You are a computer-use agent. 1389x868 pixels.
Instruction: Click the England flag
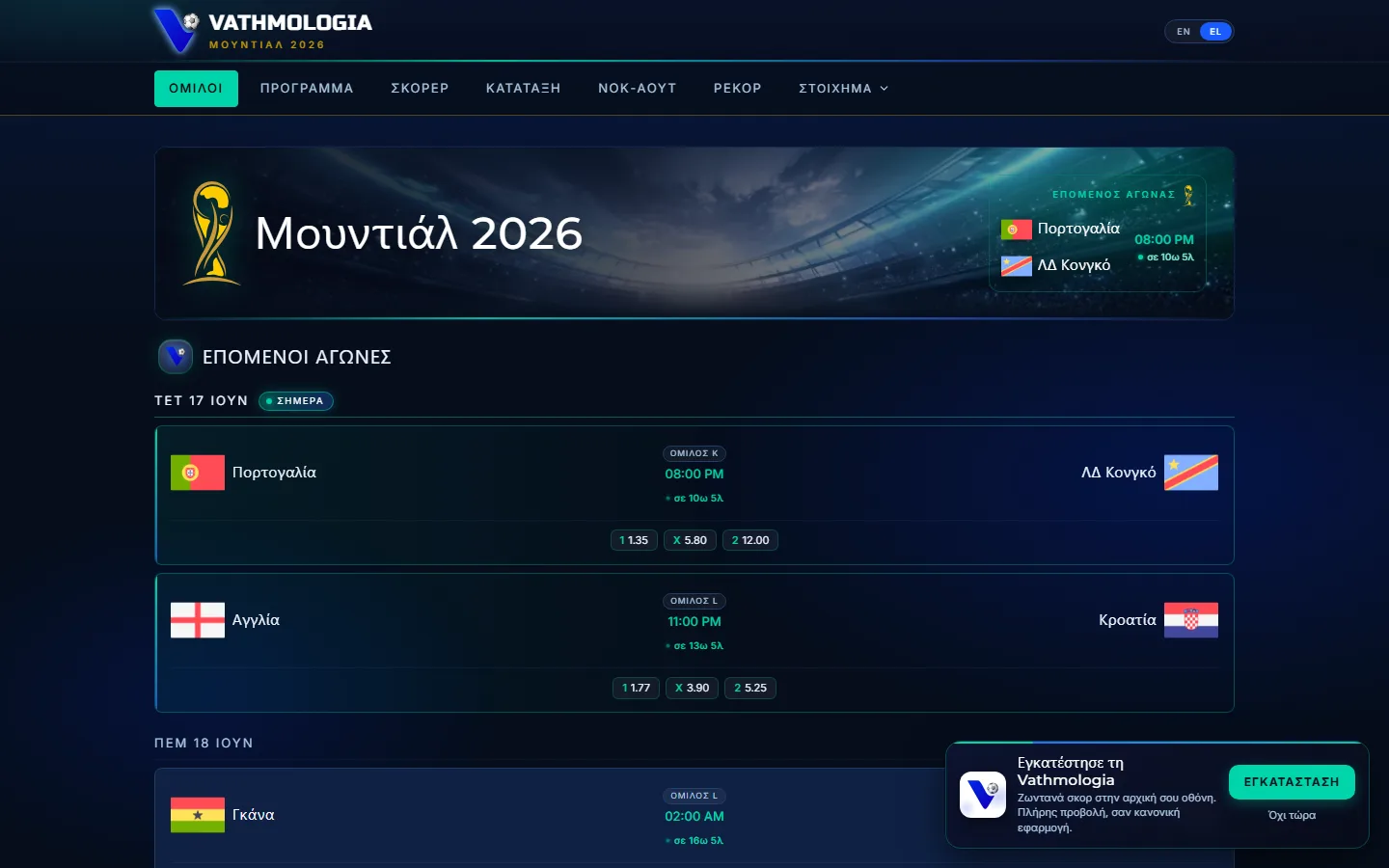pos(198,620)
